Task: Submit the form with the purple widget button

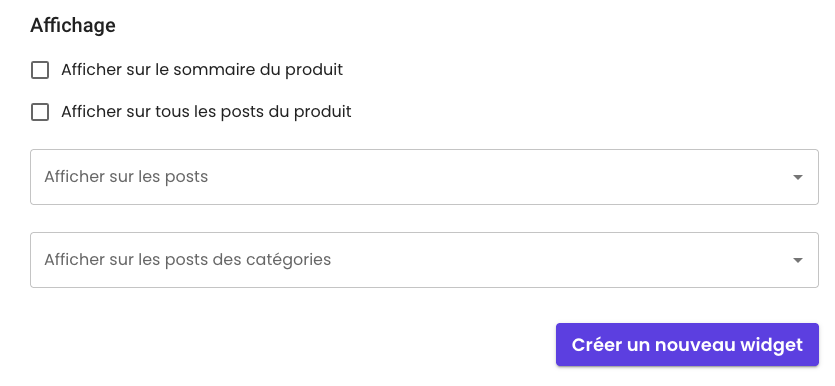Action: tap(687, 344)
